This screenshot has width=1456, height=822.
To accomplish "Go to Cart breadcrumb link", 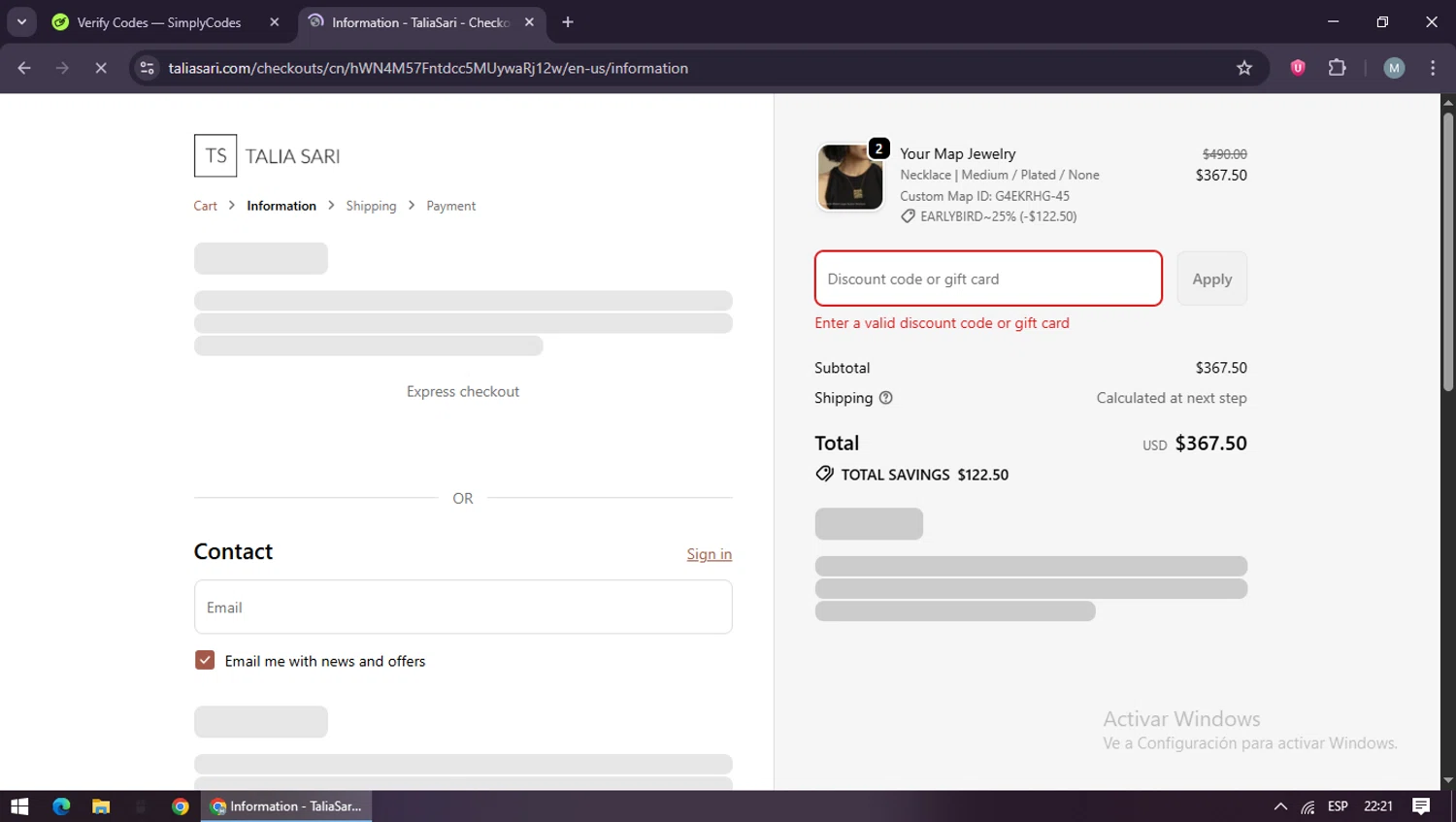I will [205, 206].
